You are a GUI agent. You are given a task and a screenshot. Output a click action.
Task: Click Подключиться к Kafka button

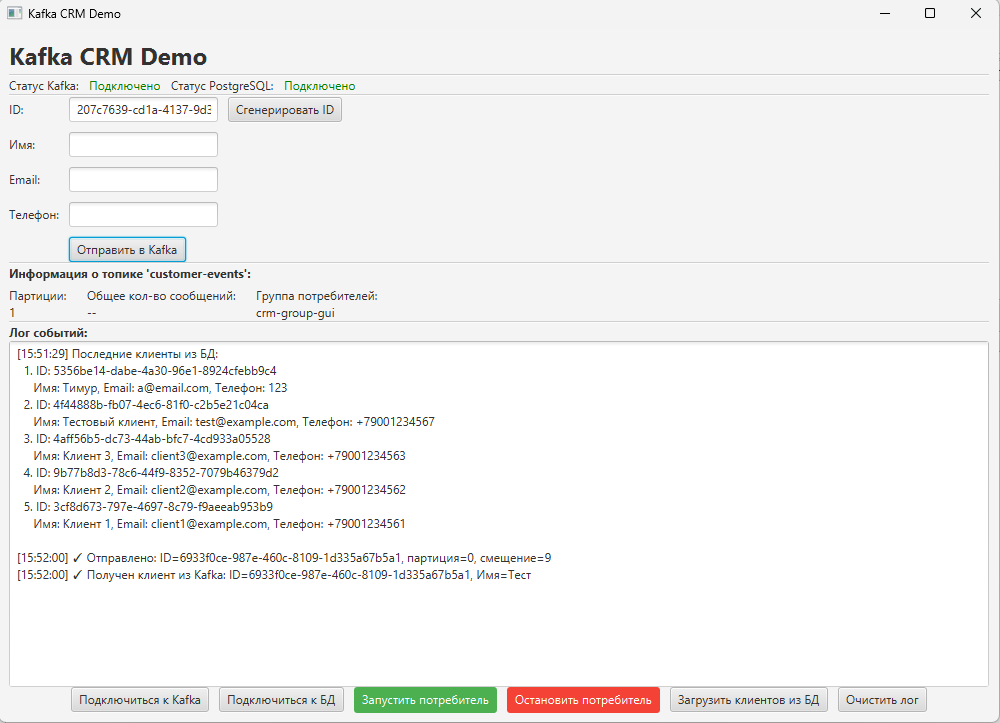pyautogui.click(x=140, y=700)
